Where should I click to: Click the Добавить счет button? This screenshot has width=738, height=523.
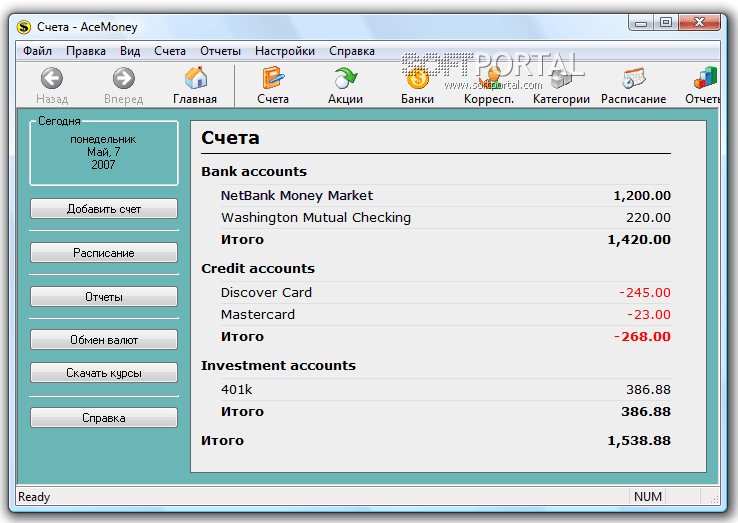[x=104, y=209]
